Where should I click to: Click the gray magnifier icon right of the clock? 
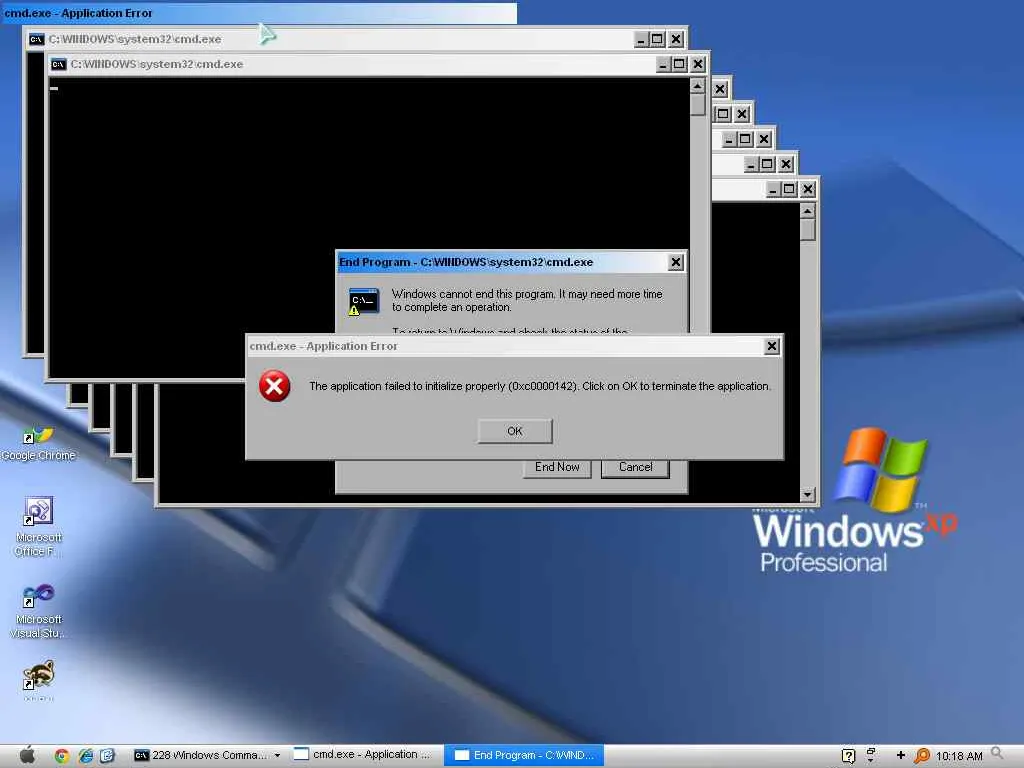pyautogui.click(x=997, y=754)
